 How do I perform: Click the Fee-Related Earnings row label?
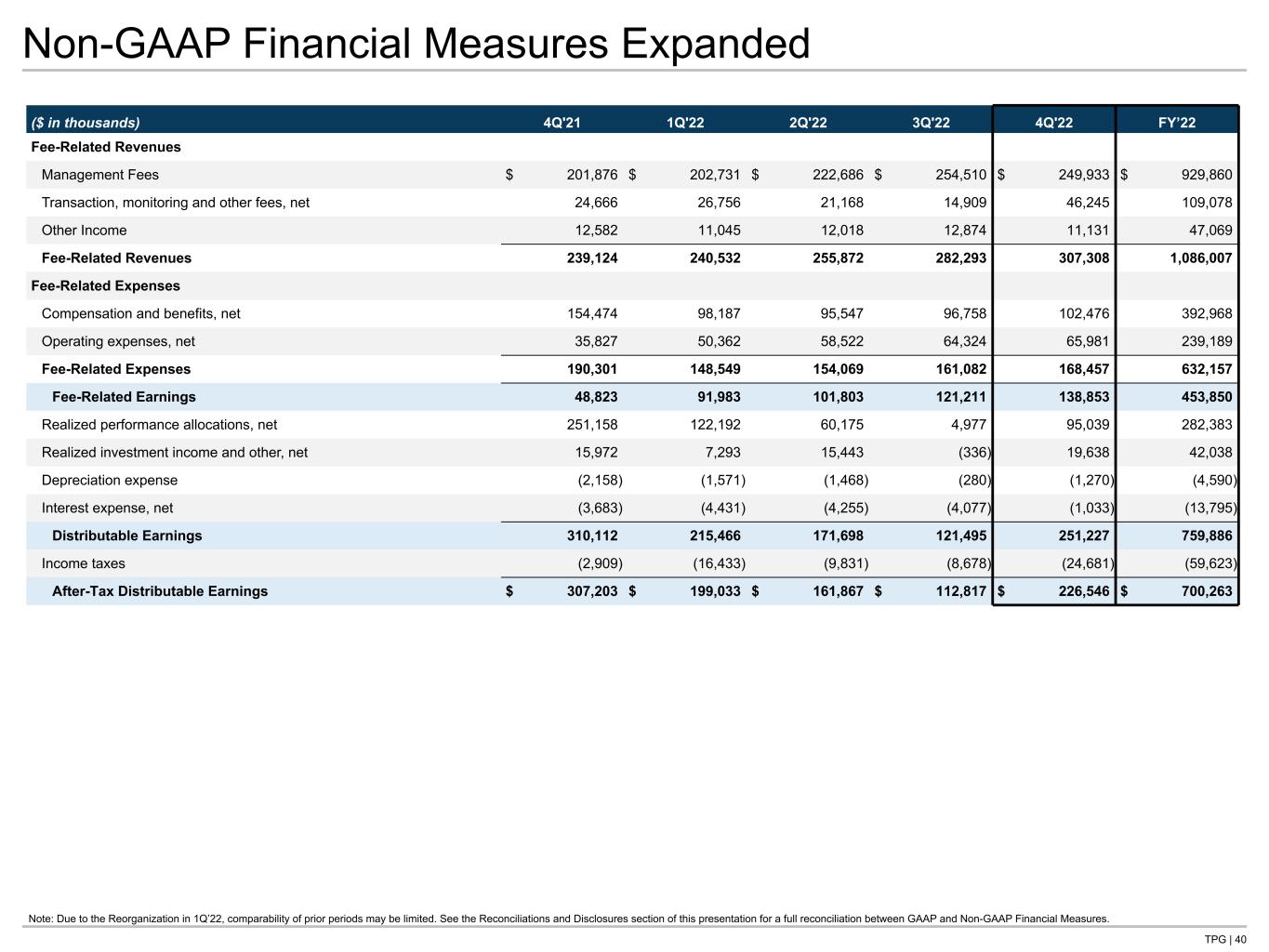[x=124, y=397]
